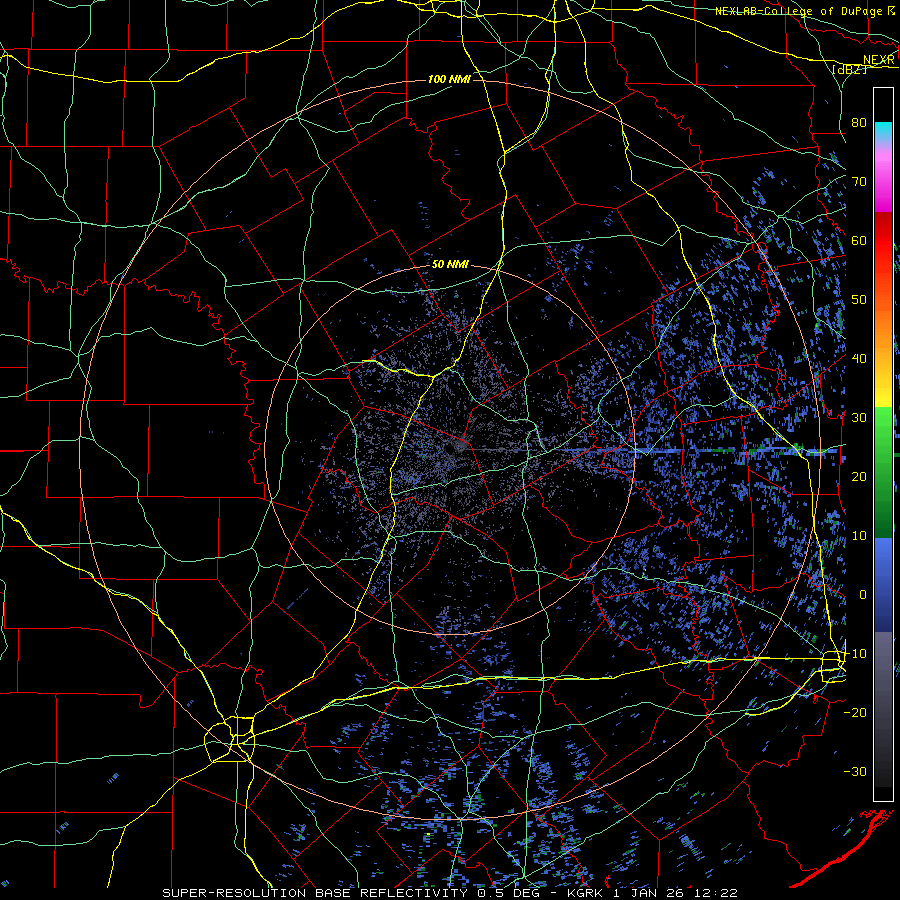
Task: Click the 12:22 timestamp in the caption
Action: (x=718, y=893)
